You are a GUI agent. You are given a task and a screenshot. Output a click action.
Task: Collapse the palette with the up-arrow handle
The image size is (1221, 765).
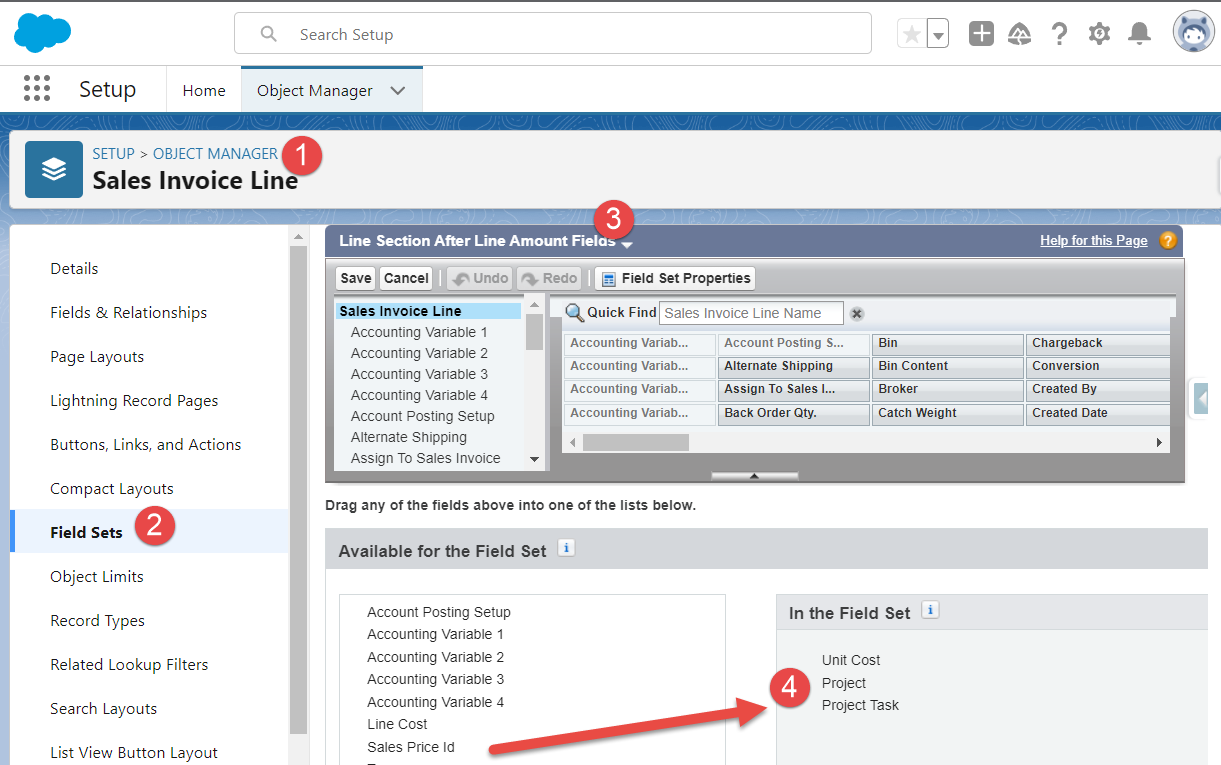point(754,476)
